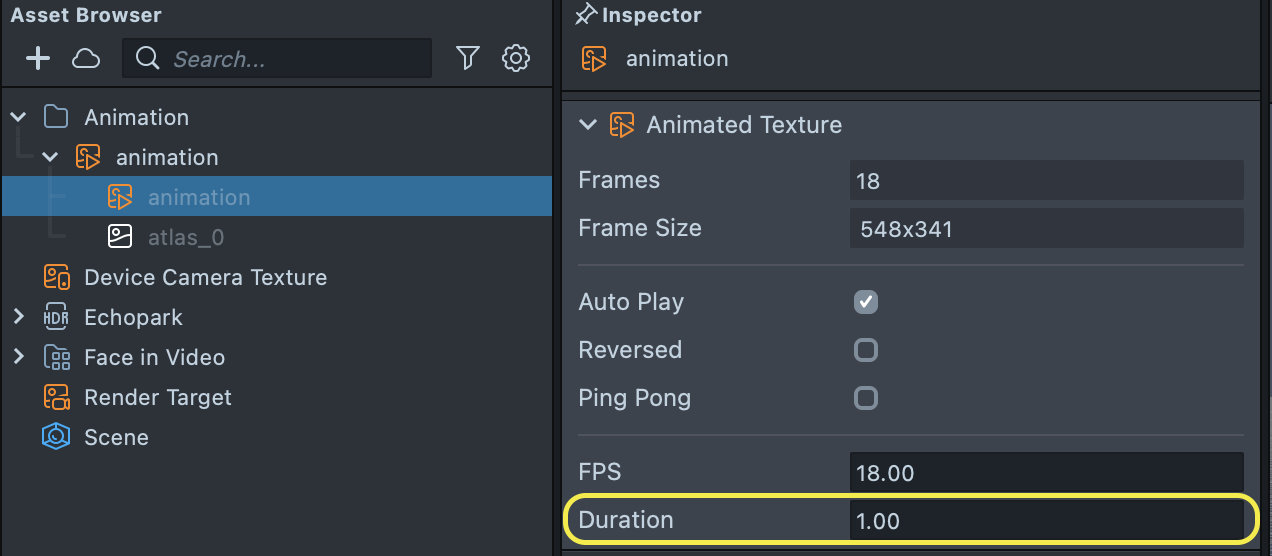Select the highlighted animation child item
The image size is (1272, 556).
[x=199, y=197]
